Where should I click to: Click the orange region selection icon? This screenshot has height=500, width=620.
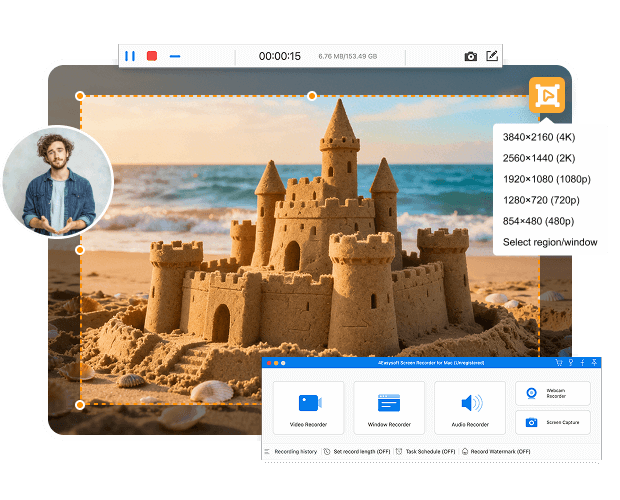click(547, 95)
